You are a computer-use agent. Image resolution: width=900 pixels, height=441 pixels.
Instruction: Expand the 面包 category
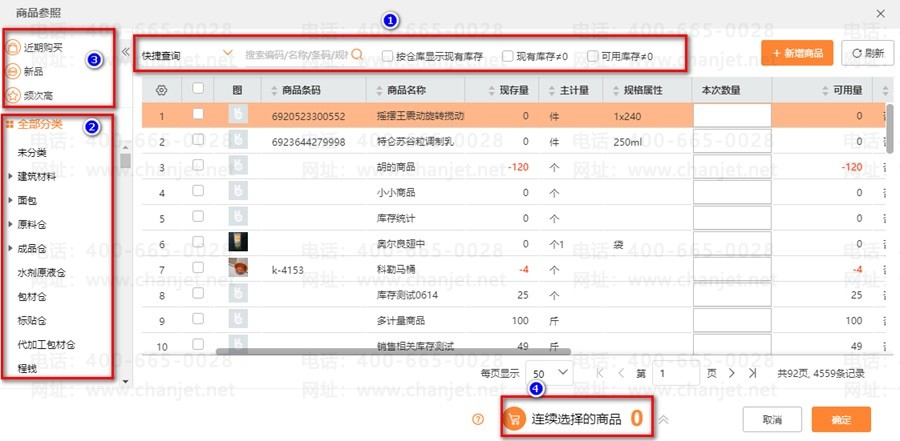10,200
